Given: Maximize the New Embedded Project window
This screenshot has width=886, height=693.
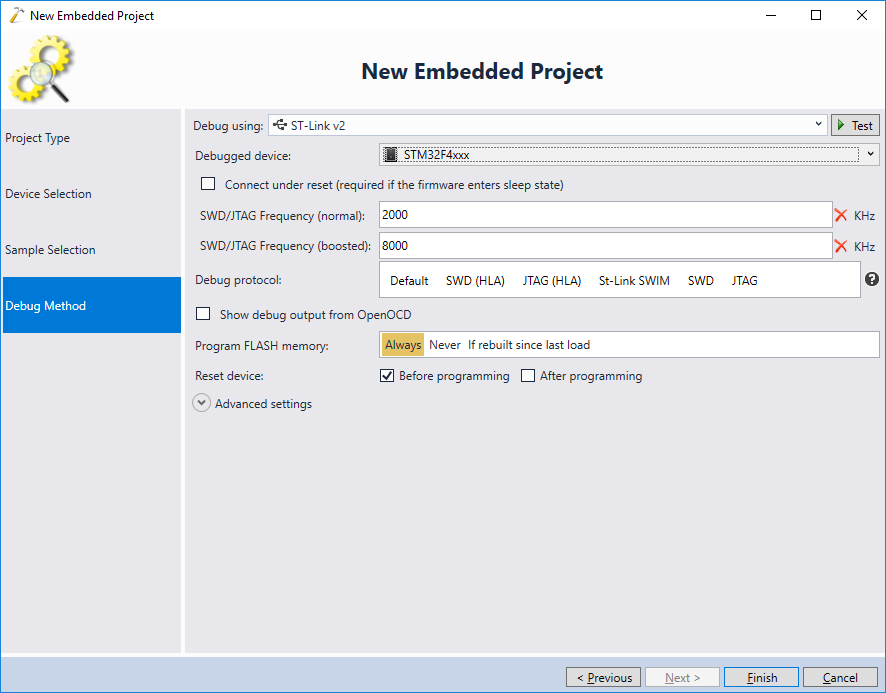Looking at the screenshot, I should 816,15.
